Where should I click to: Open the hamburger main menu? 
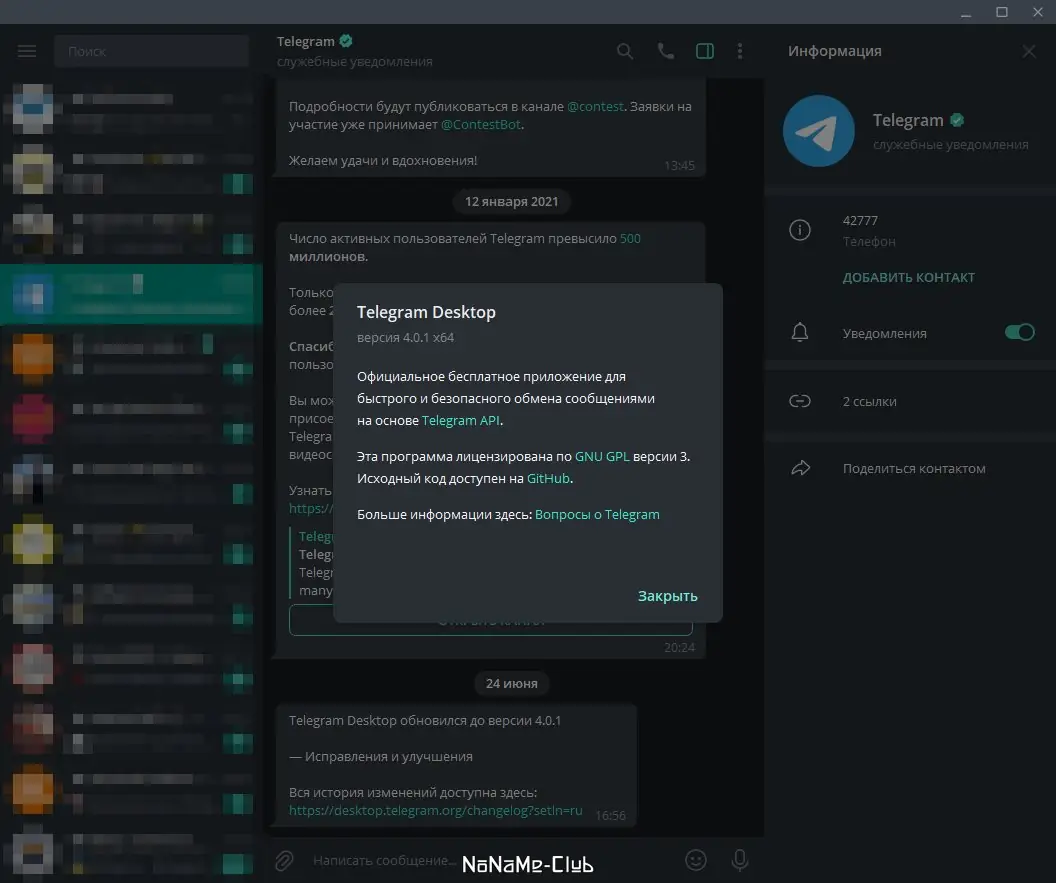[x=27, y=51]
